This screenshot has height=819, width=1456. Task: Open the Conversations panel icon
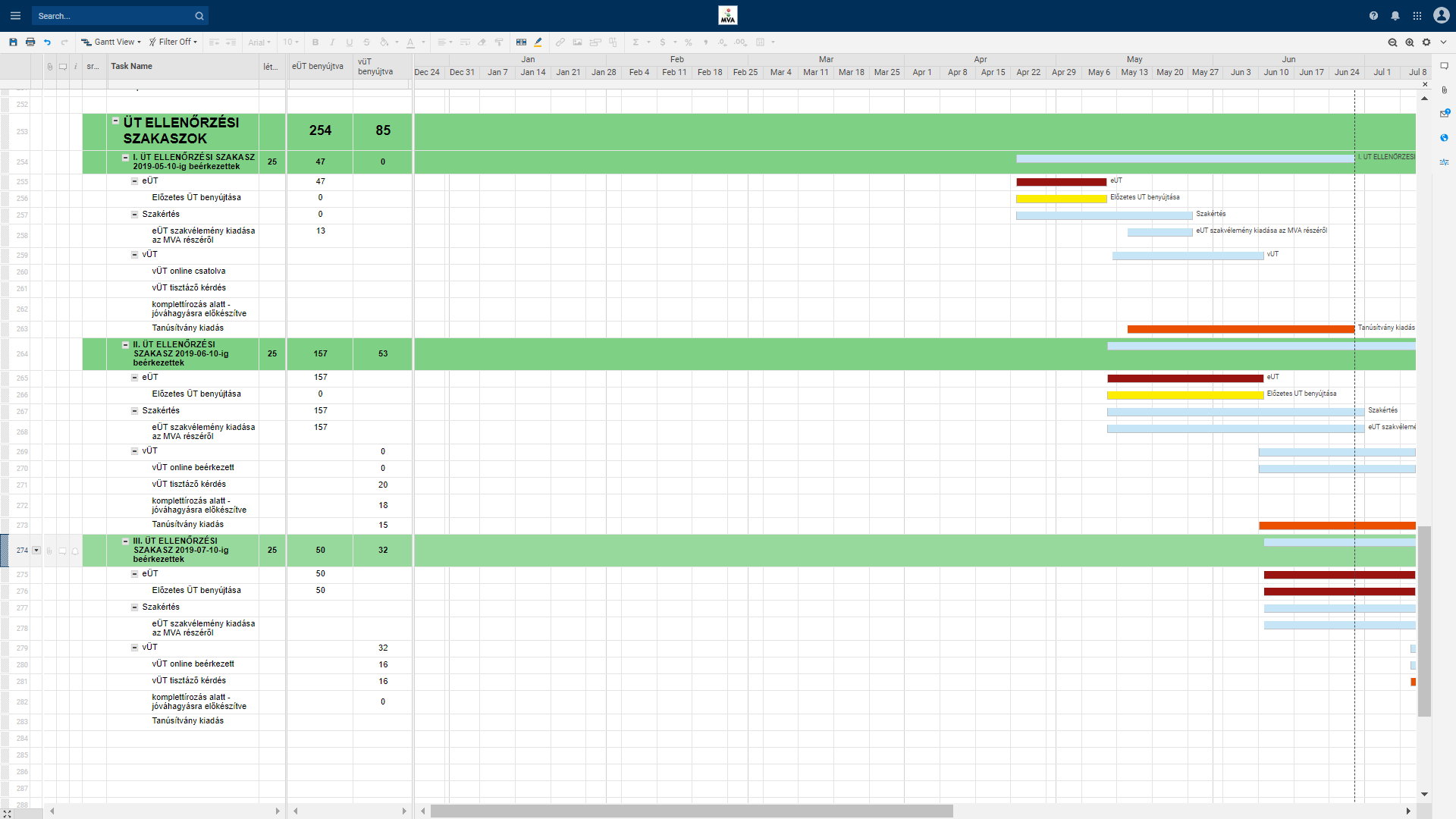point(1445,66)
